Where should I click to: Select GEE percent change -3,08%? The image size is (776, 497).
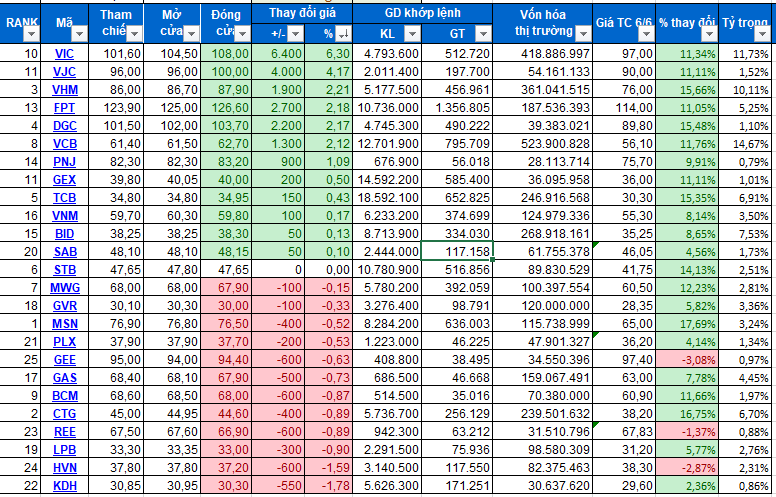(x=687, y=360)
